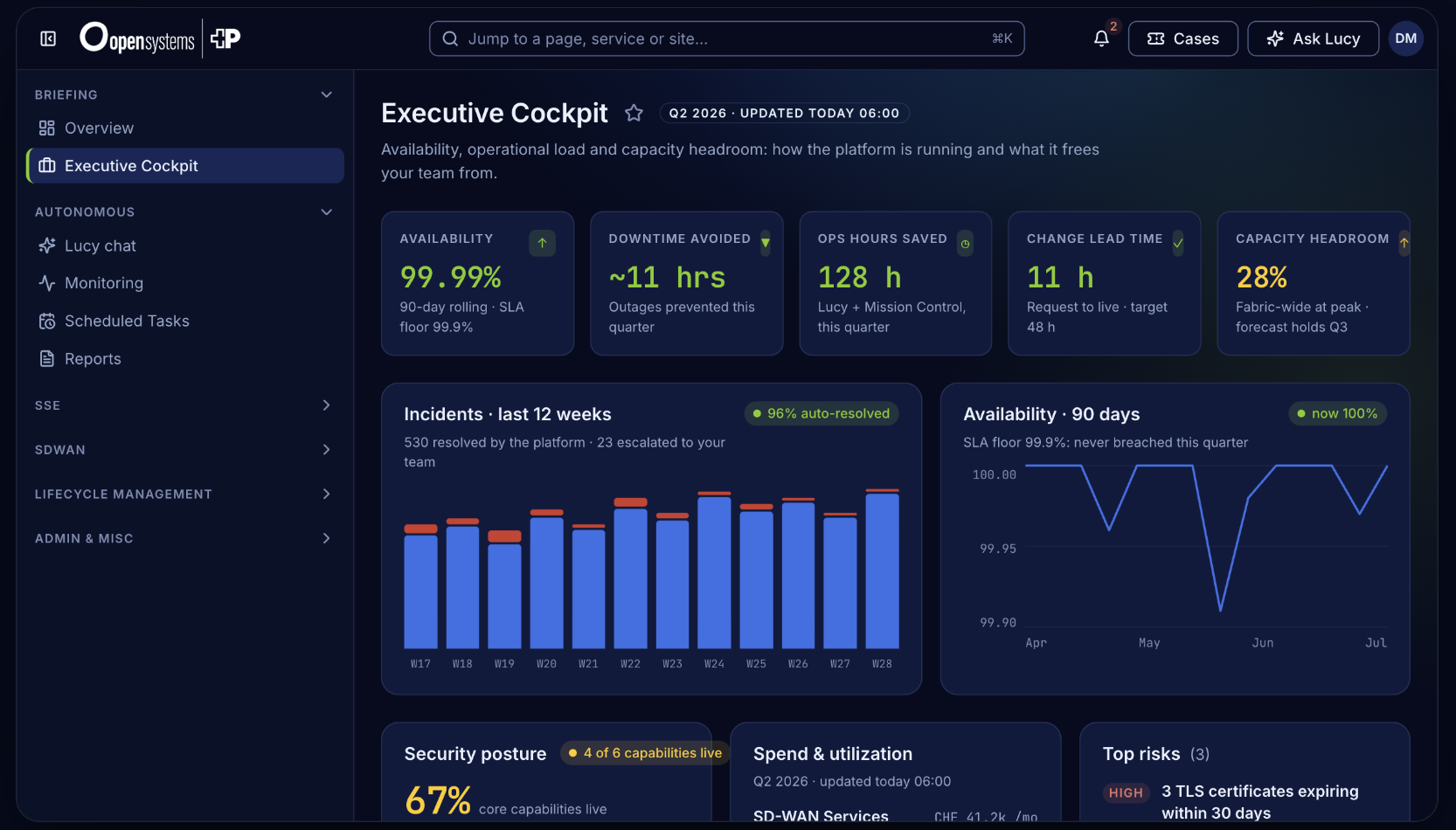1456x830 pixels.
Task: Click the Ops Hours Saved clock icon
Action: click(x=965, y=243)
